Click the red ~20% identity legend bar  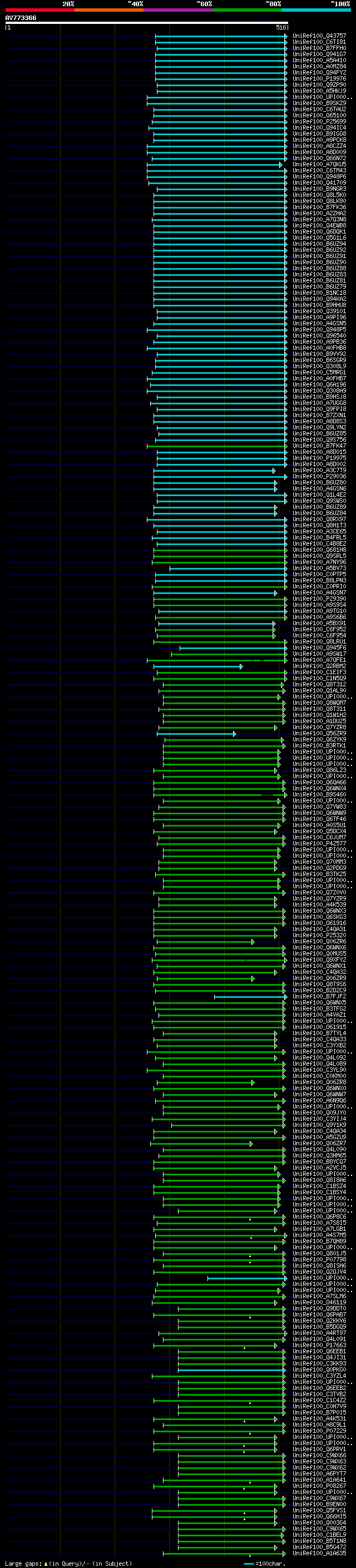39,10
